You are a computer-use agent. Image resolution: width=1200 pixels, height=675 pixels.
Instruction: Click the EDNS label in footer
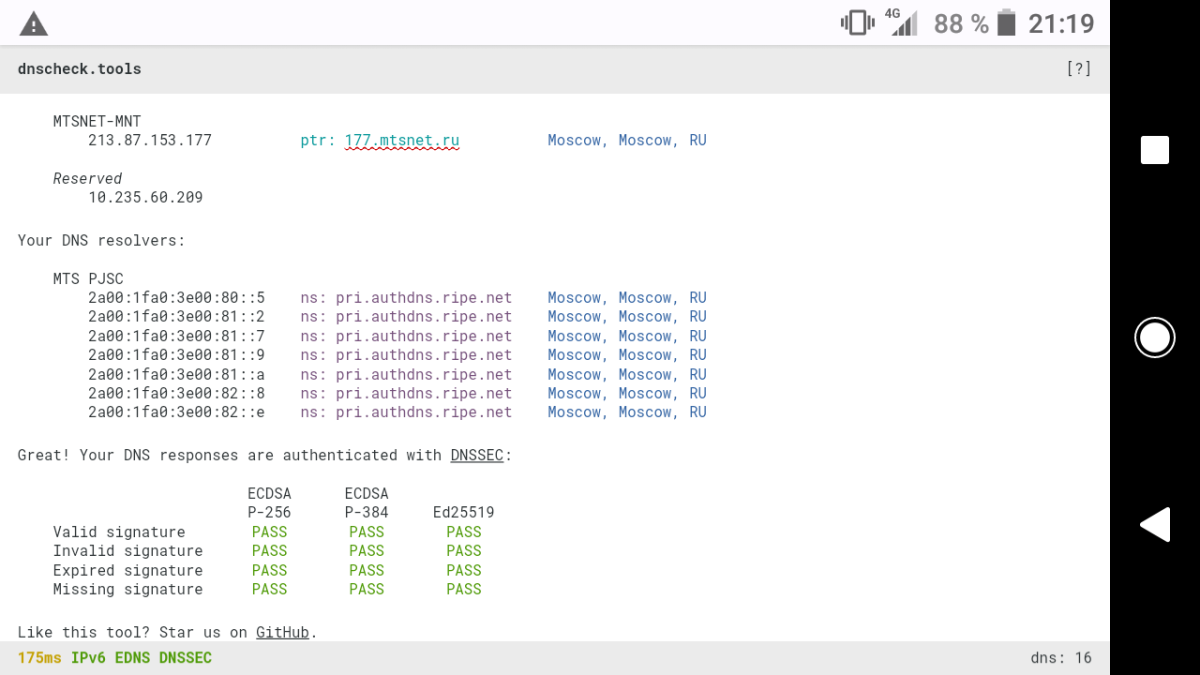point(136,658)
